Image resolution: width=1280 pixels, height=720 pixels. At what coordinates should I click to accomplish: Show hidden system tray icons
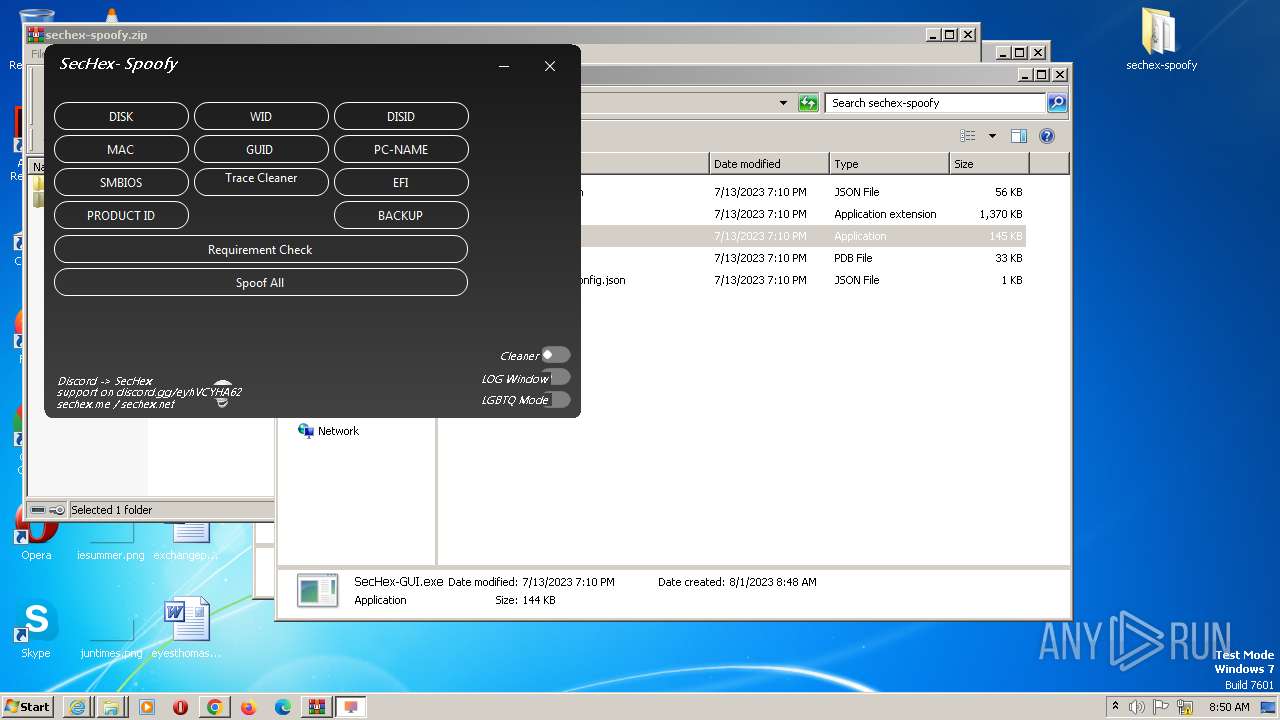[1116, 707]
